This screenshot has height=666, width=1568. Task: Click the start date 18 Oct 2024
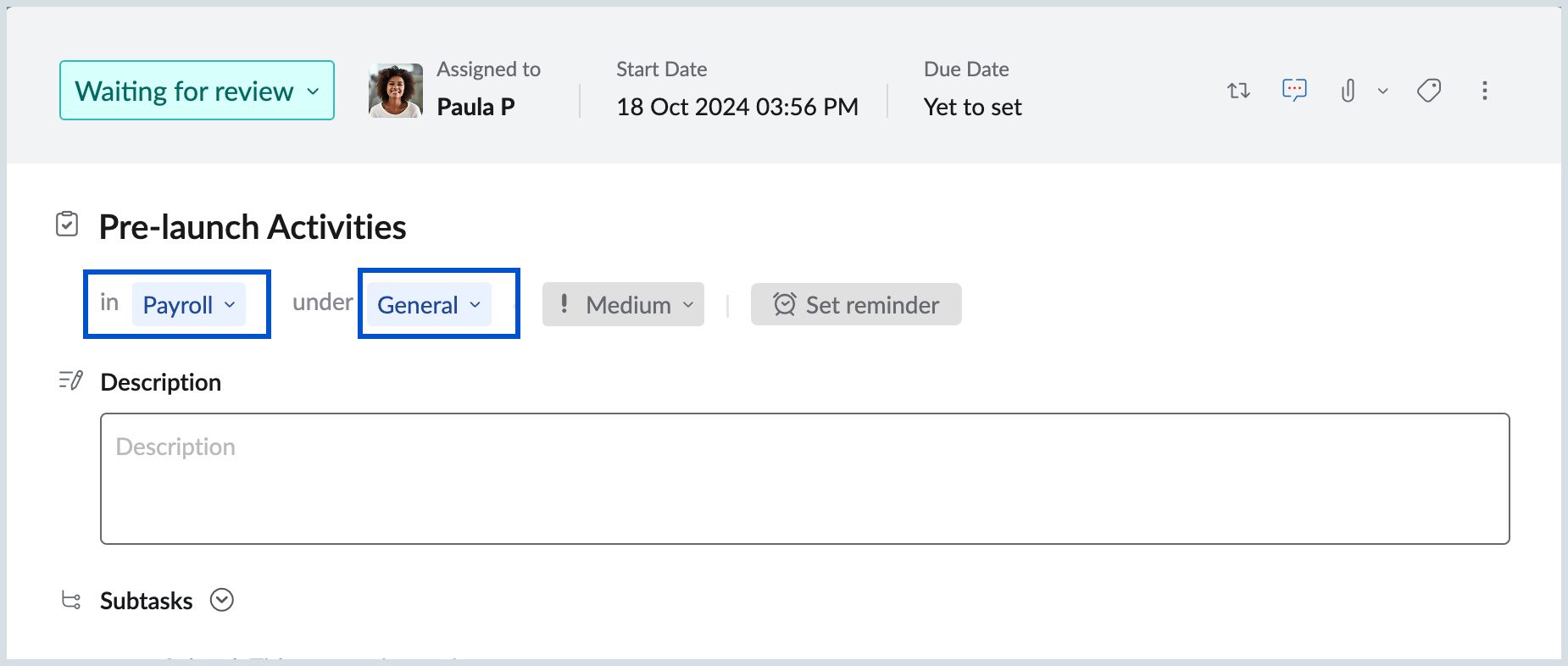(737, 107)
